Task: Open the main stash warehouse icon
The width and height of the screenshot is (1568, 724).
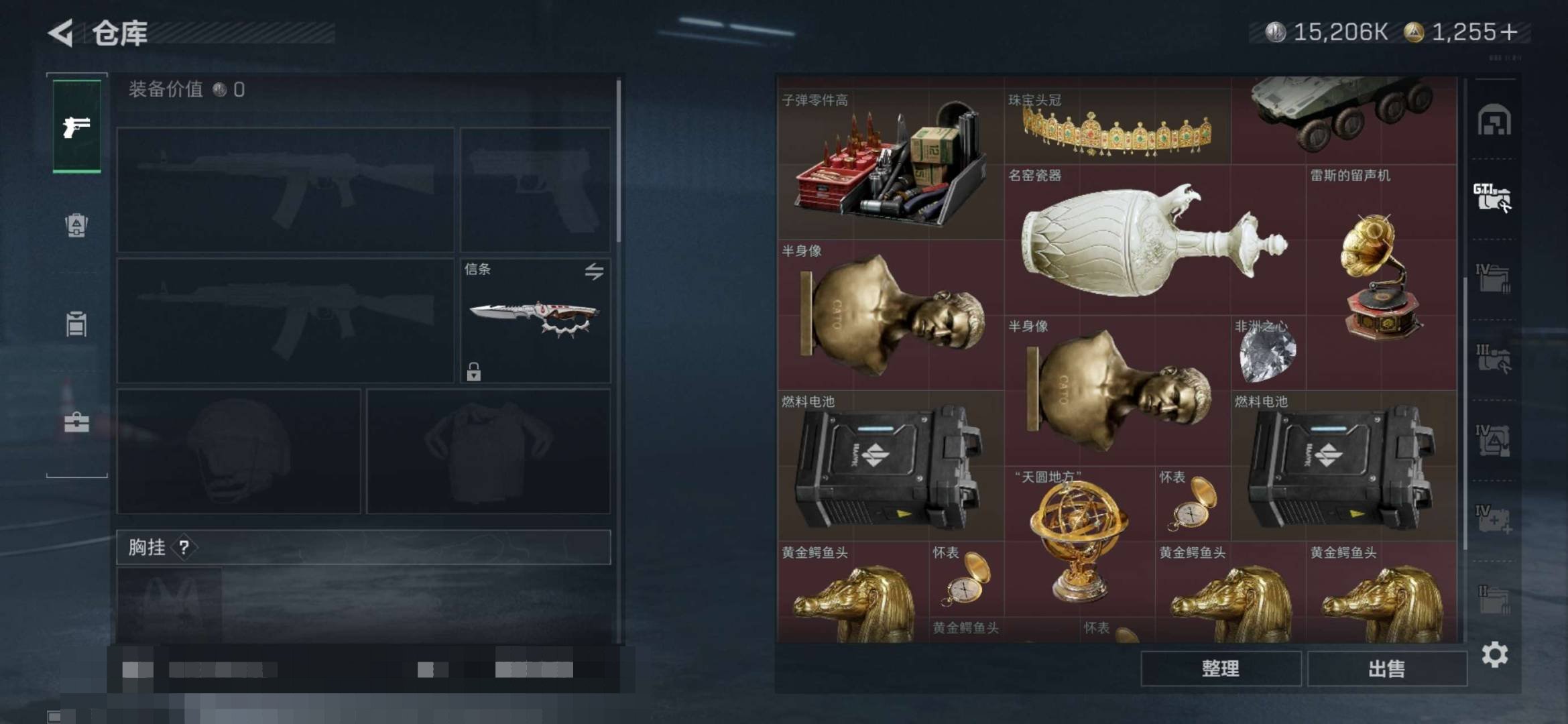Action: 1494,120
